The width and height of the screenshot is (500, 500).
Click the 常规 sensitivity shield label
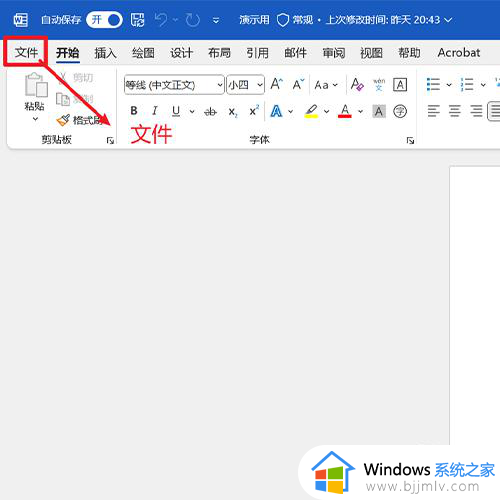point(295,20)
